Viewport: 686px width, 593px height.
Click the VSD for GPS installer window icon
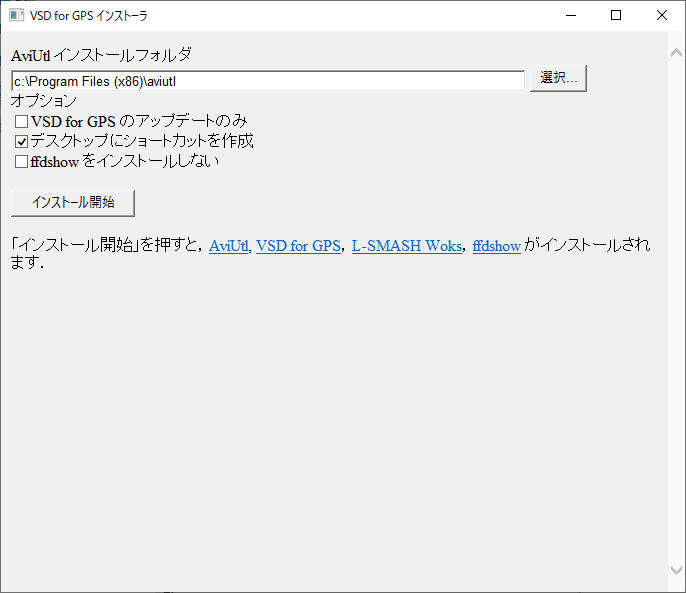[x=16, y=15]
